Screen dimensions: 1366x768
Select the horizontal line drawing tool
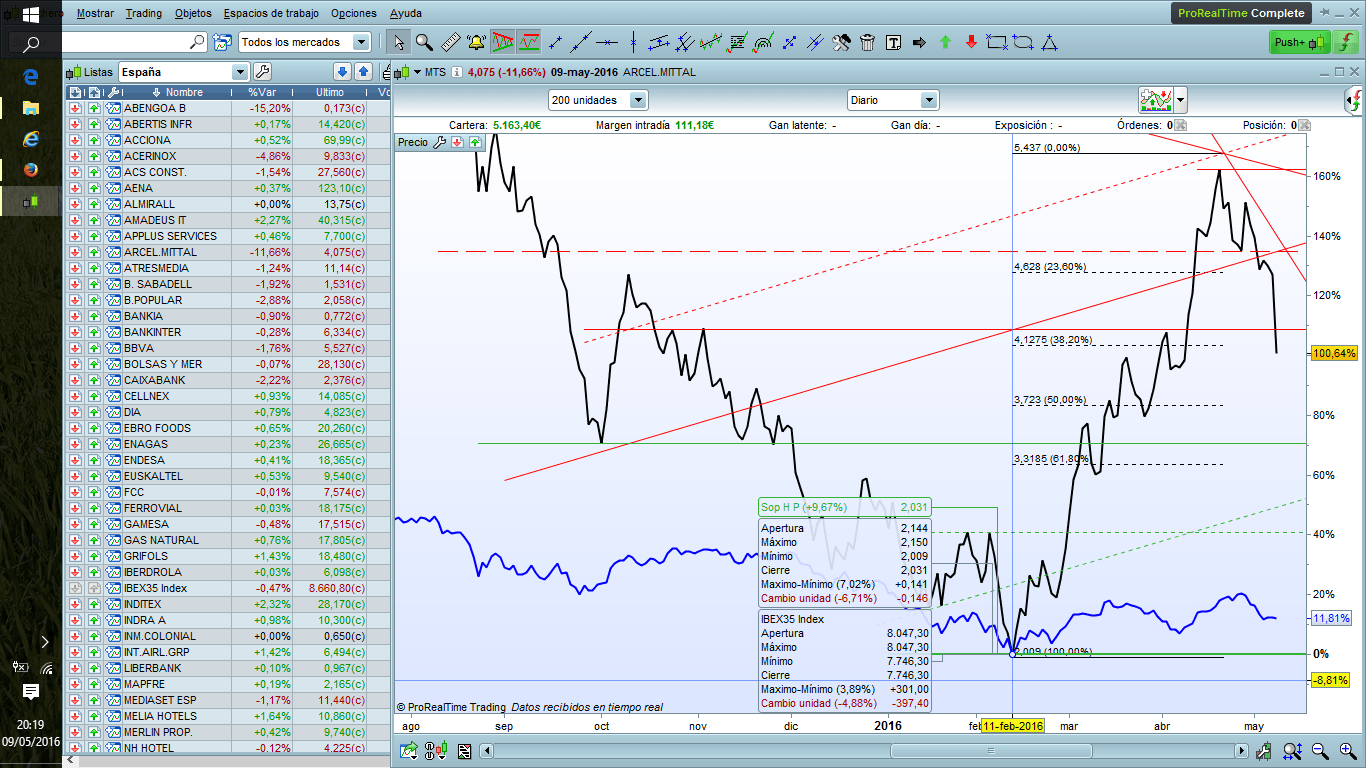[606, 42]
